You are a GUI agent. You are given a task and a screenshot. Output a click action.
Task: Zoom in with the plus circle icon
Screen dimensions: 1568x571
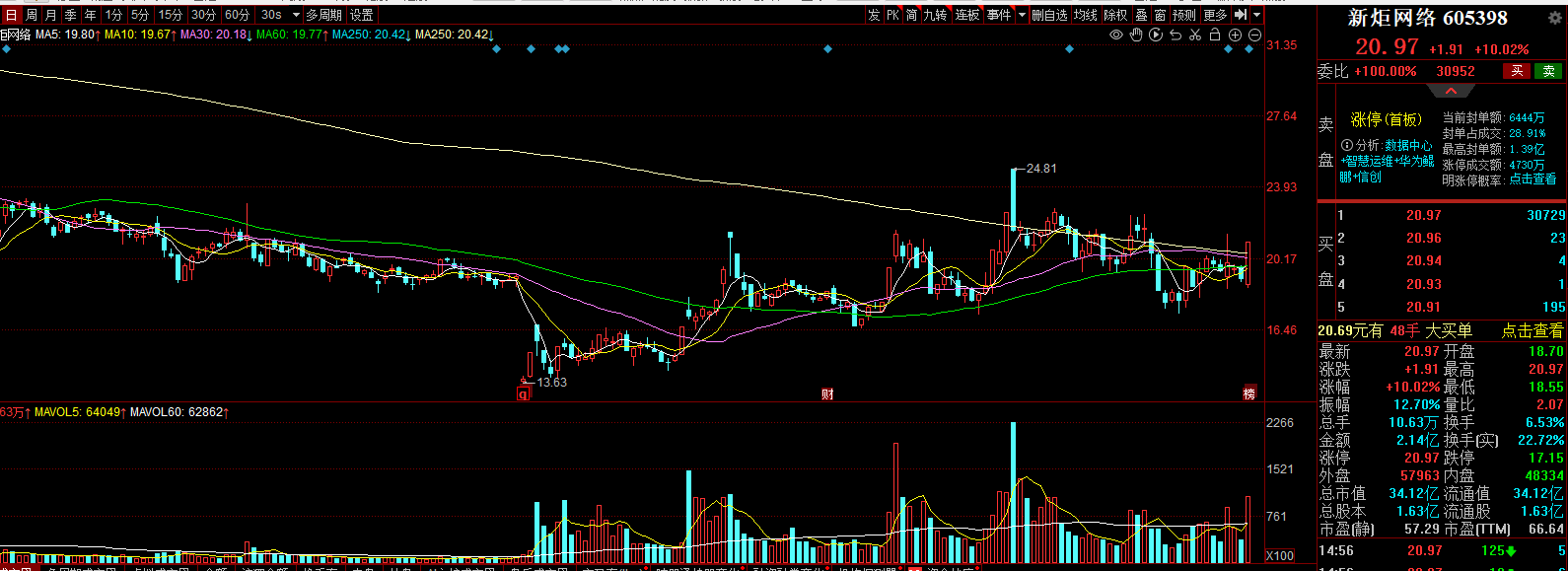pos(1235,35)
